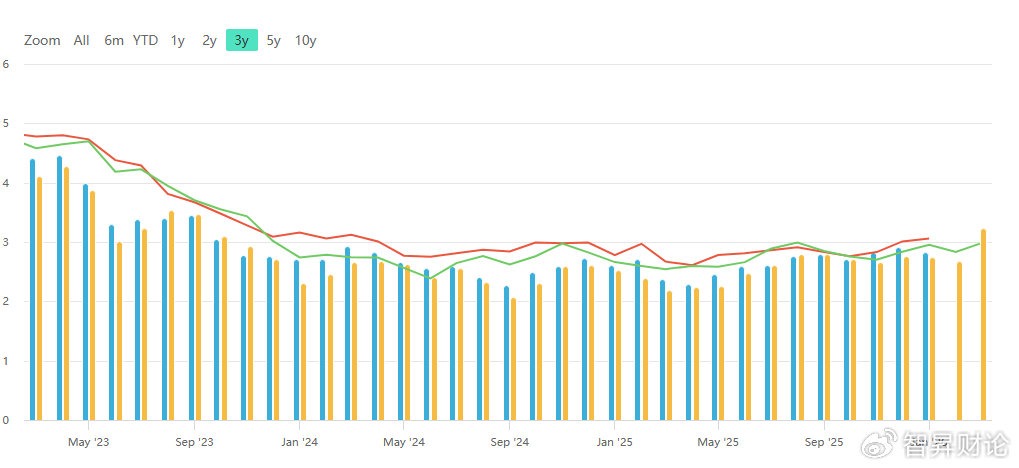Click the red line's rightmost endpoint
Image resolution: width=1019 pixels, height=468 pixels.
tap(928, 238)
